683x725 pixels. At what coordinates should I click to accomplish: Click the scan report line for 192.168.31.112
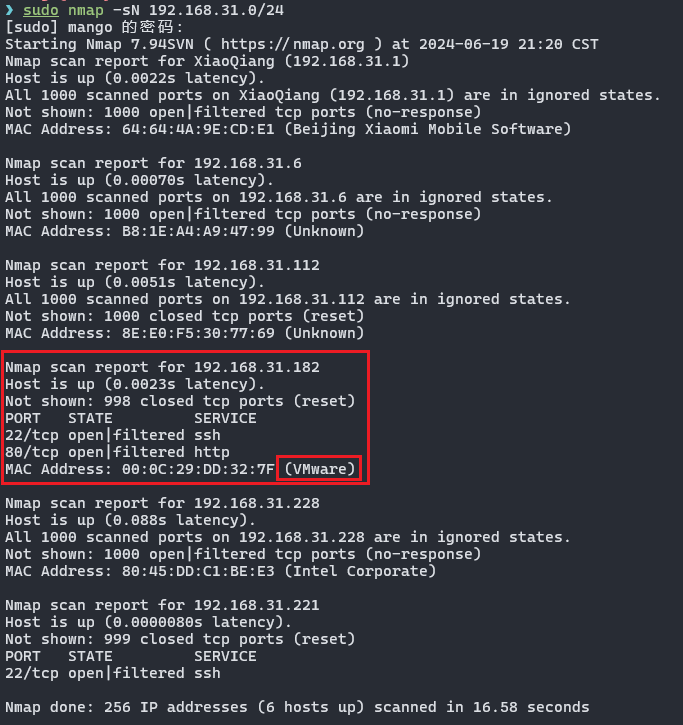point(162,265)
